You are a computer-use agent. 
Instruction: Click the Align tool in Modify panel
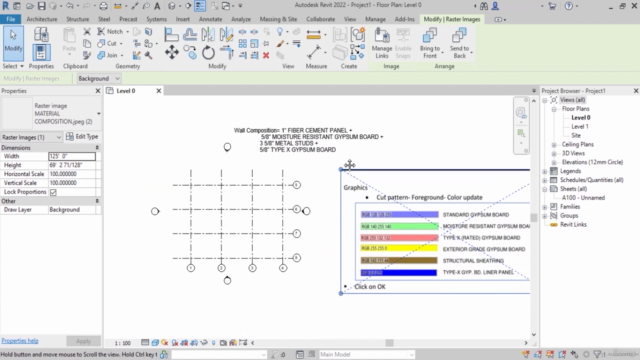[171, 35]
